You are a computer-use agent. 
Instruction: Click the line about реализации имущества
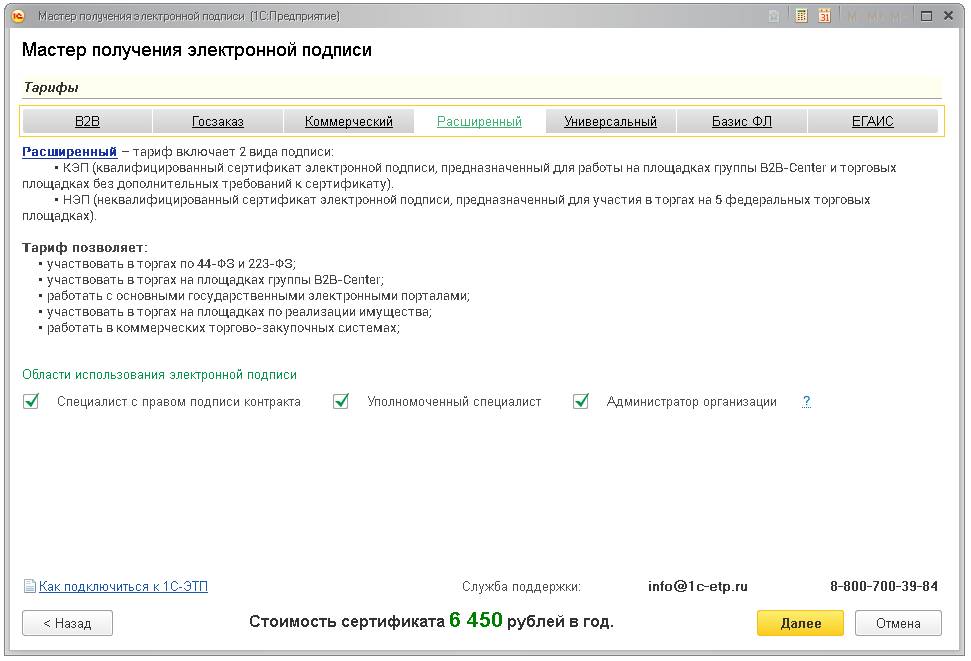click(x=239, y=312)
